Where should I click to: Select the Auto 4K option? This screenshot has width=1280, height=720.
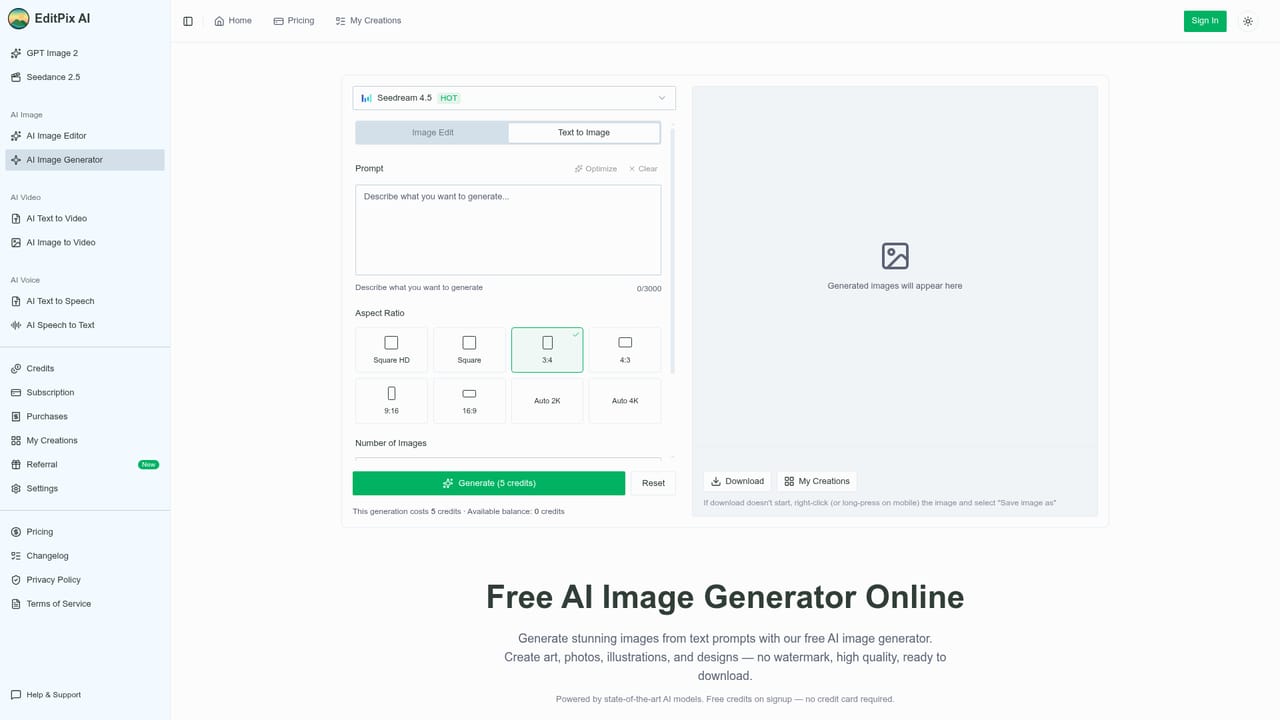tap(625, 401)
